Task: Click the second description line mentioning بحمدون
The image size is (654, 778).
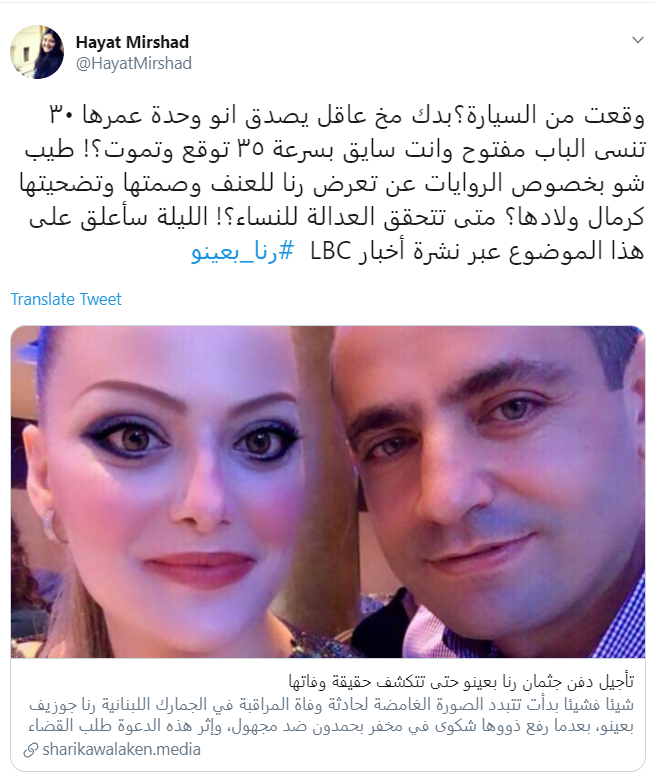Action: (x=331, y=726)
